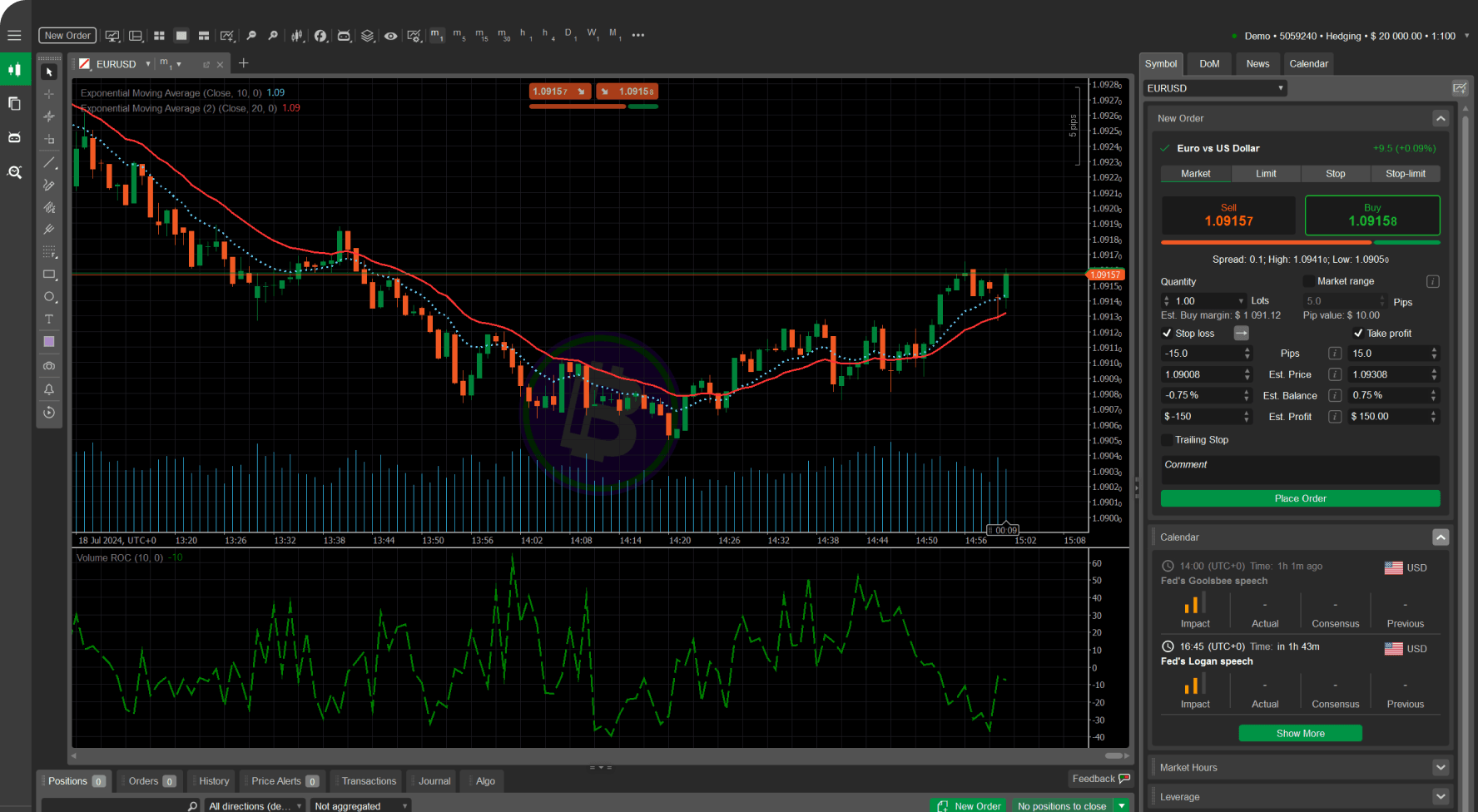Select the crosshair tool
The image size is (1478, 812).
49,94
